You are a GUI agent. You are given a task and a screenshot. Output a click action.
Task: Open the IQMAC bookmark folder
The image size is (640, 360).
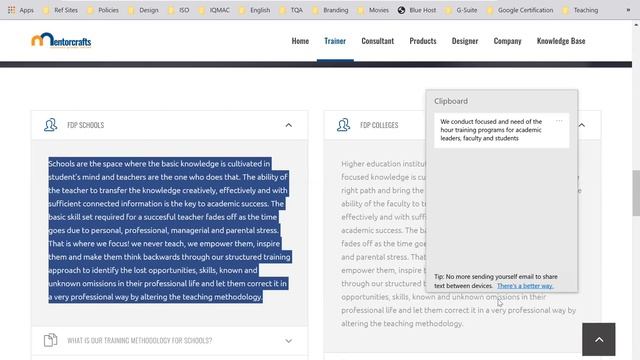pos(214,10)
